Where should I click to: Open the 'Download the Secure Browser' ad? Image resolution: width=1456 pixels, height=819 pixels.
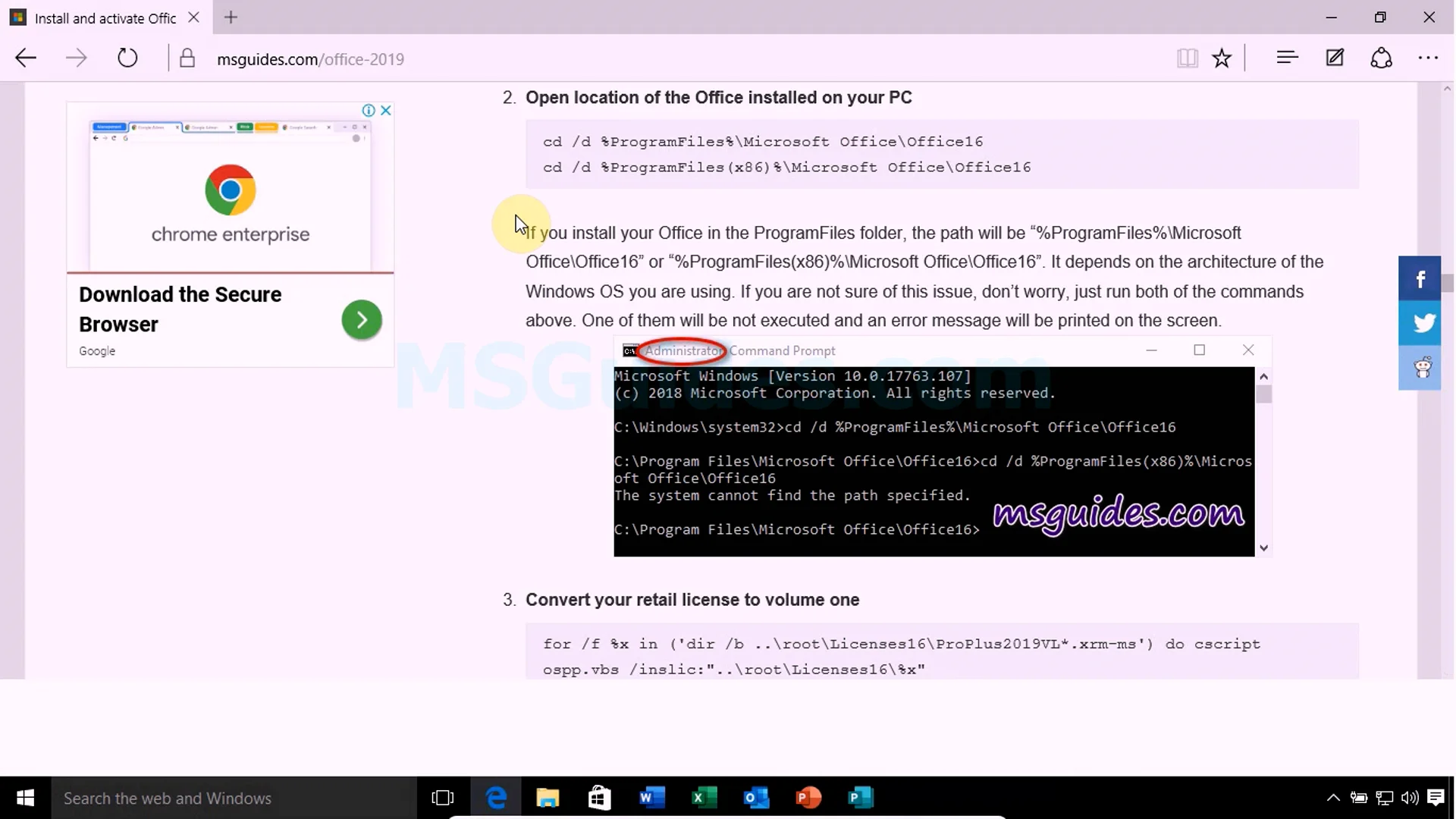coord(362,320)
